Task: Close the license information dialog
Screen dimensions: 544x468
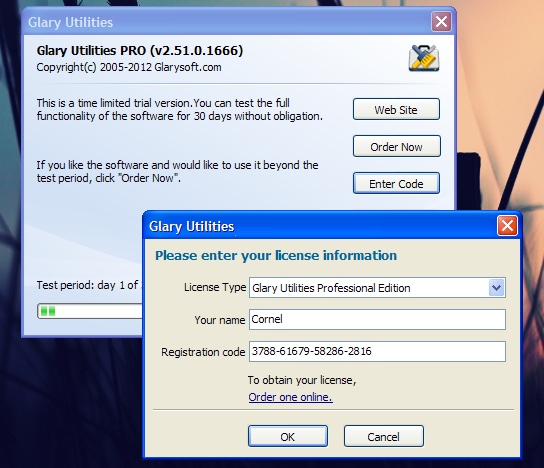Action: [507, 226]
